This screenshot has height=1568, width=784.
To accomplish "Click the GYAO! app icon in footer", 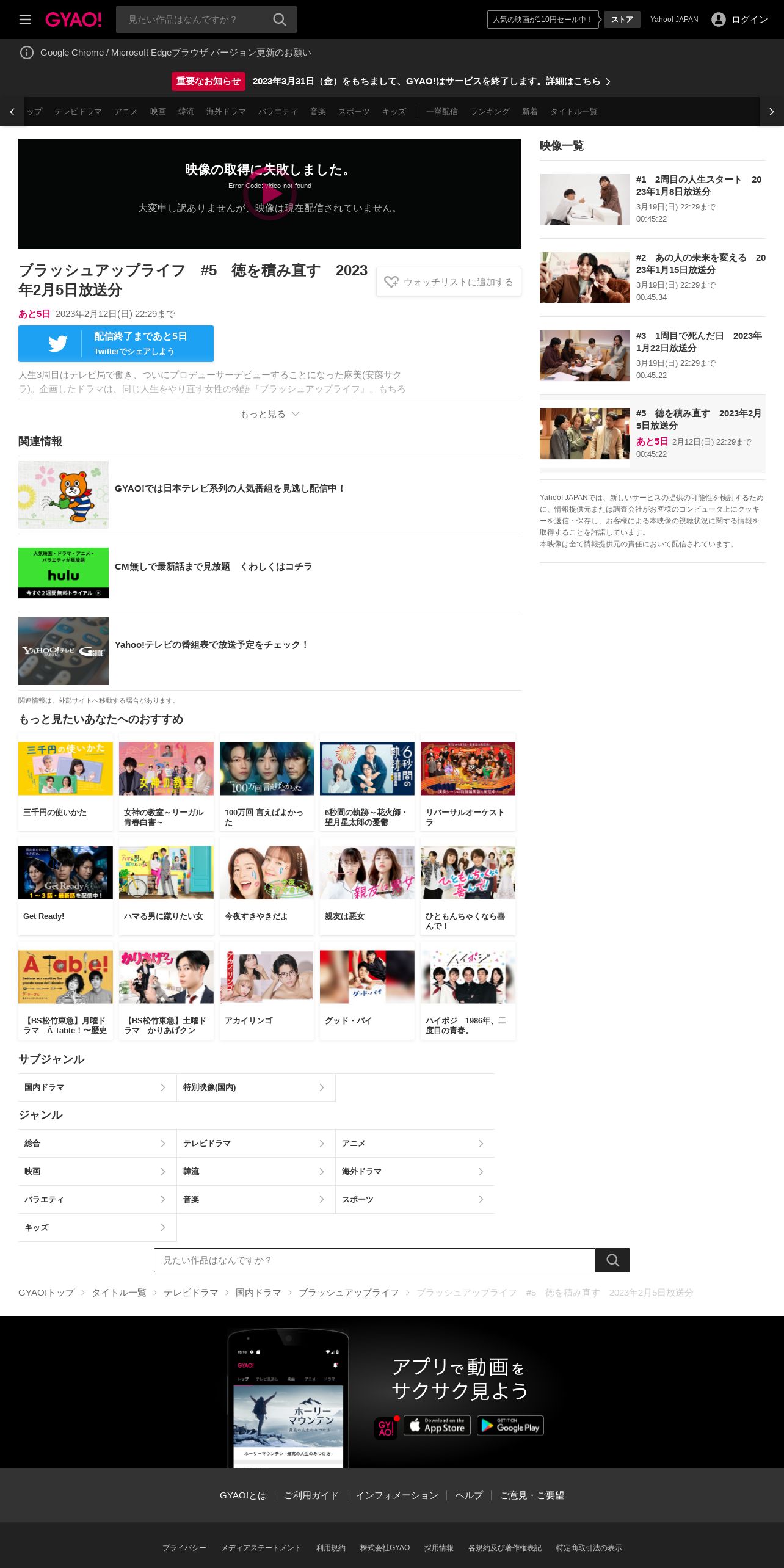I will pos(386,1428).
